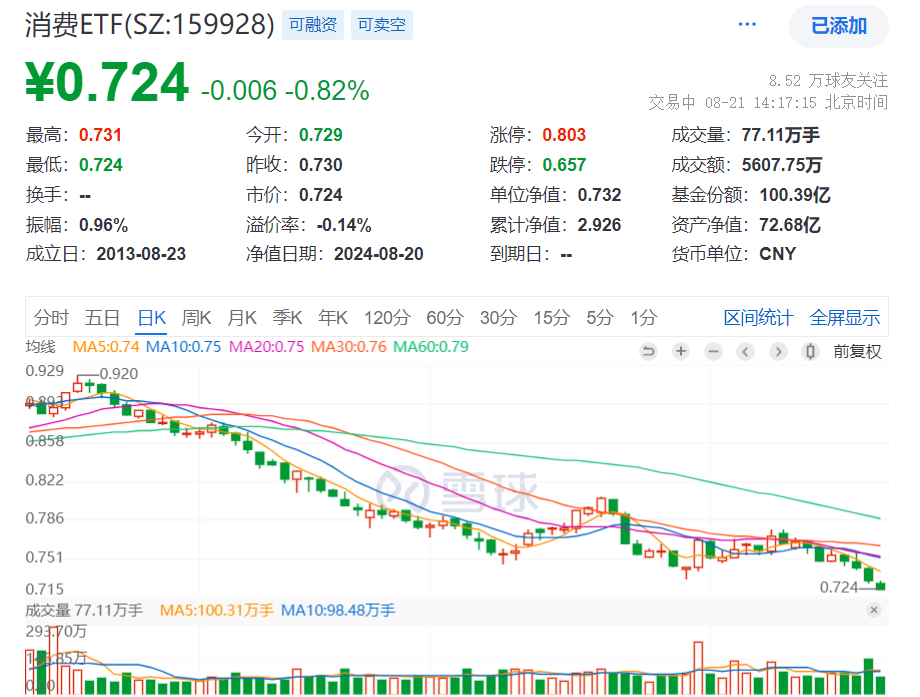
Task: Click the candlestick style icon
Action: (810, 351)
